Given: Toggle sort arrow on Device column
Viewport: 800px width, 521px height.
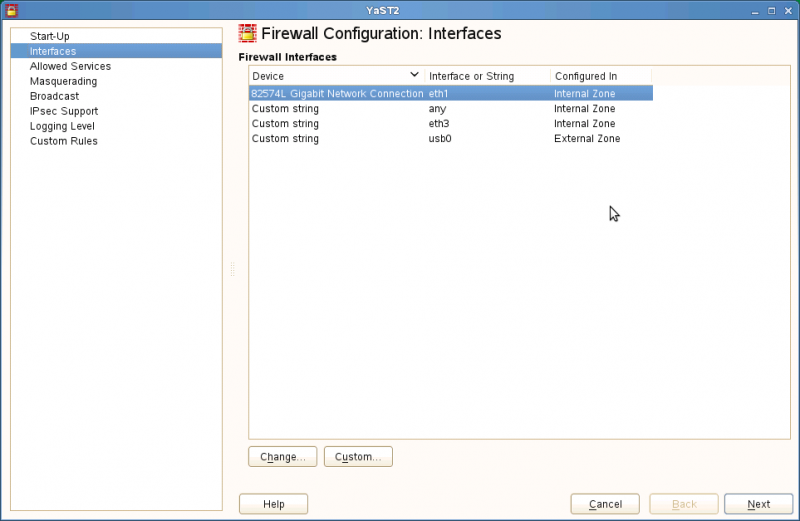Looking at the screenshot, I should (x=414, y=75).
